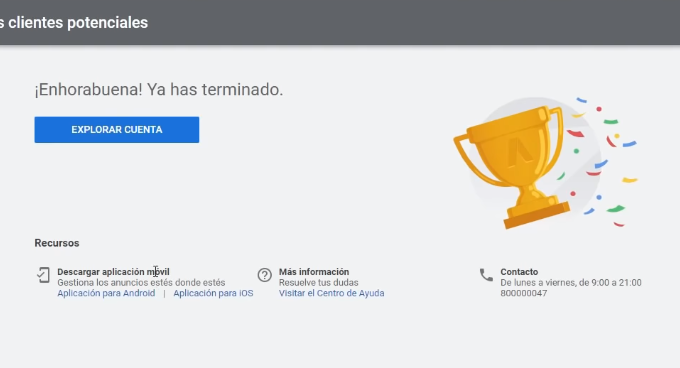Click the question mark help icon
The image size is (680, 368).
pyautogui.click(x=265, y=275)
